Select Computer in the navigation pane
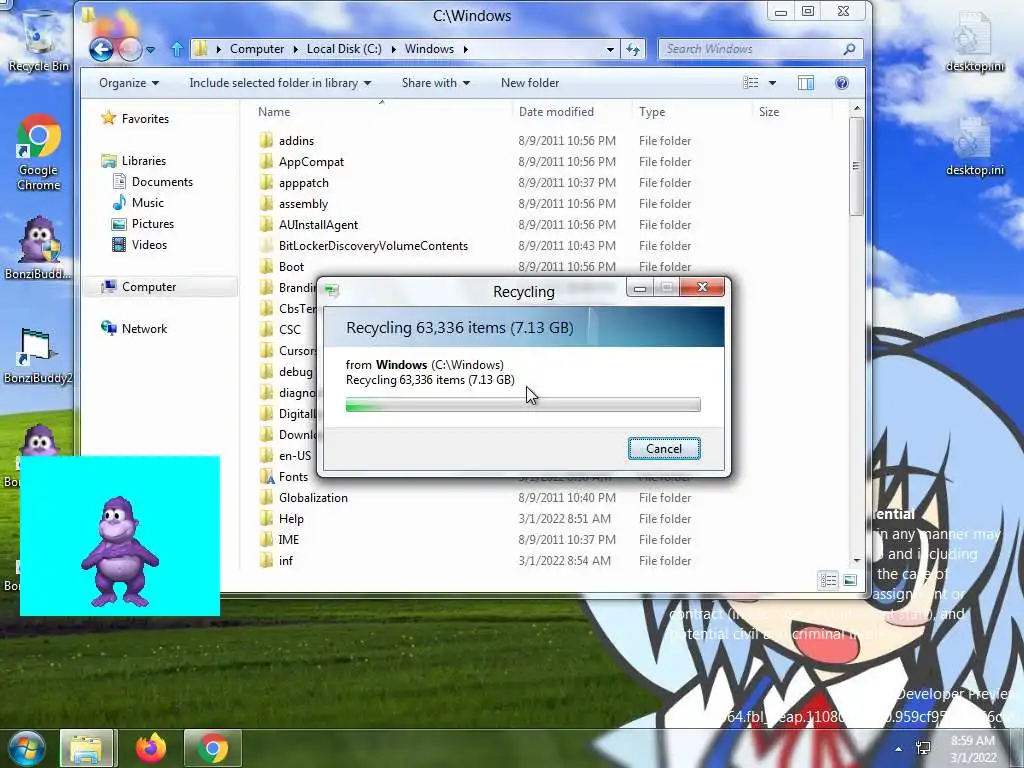The image size is (1024, 768). pos(138,287)
